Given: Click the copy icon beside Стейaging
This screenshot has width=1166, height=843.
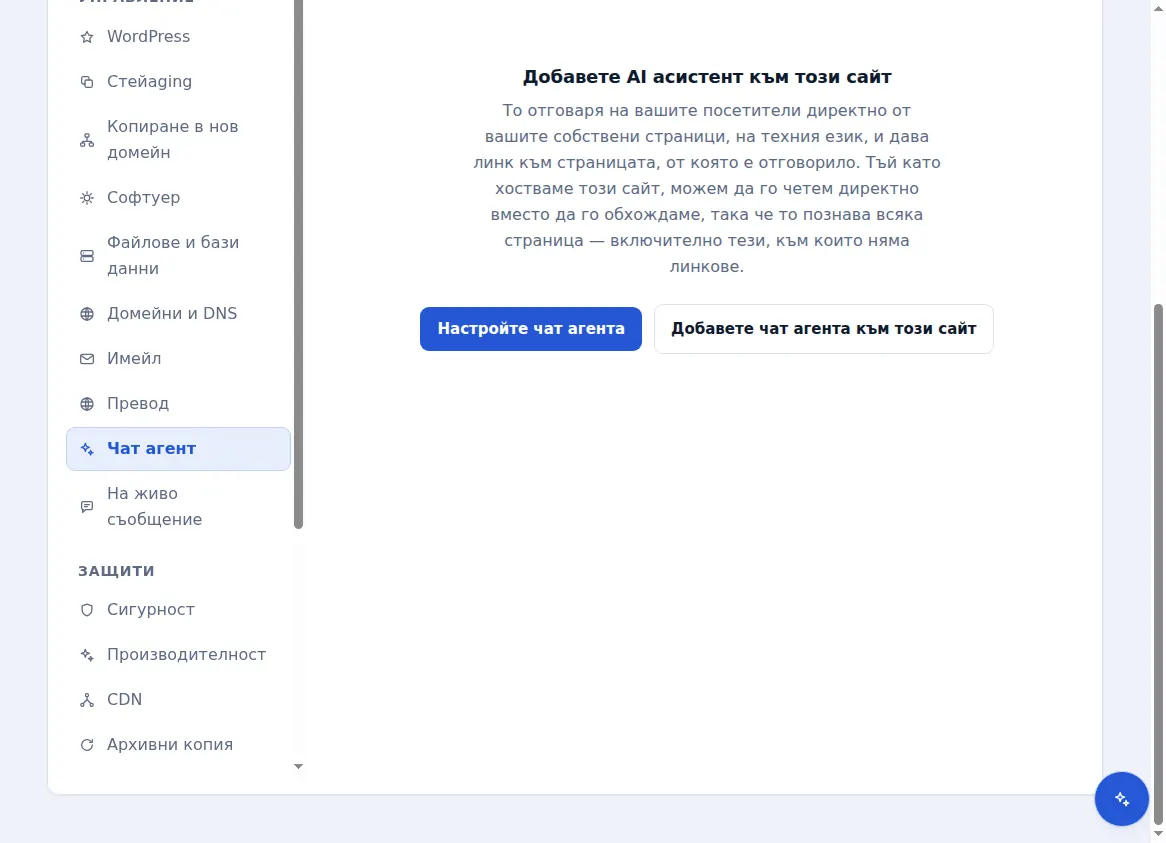Looking at the screenshot, I should coord(87,82).
